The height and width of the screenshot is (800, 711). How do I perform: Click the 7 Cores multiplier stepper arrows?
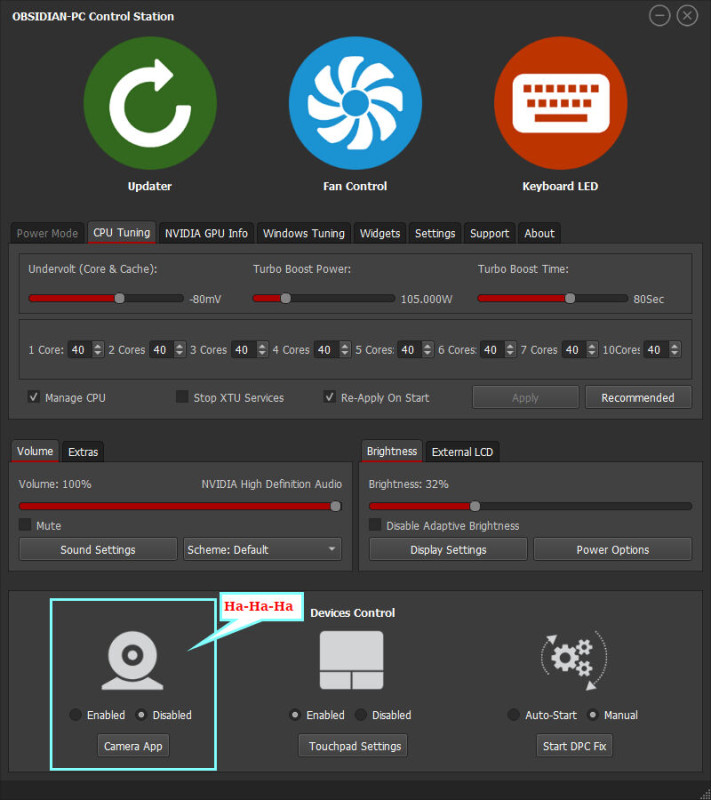pos(592,349)
